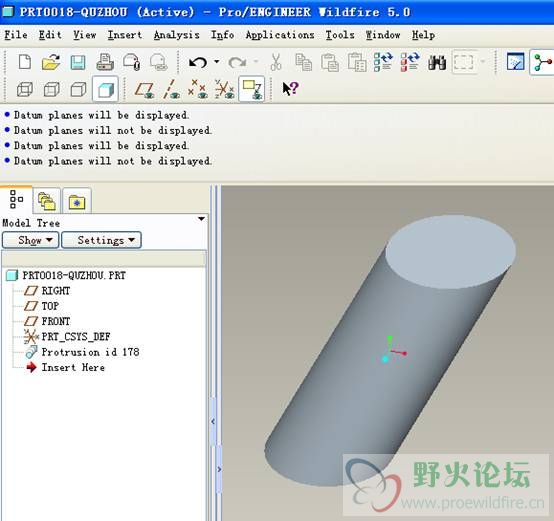Image resolution: width=554 pixels, height=521 pixels.
Task: Toggle wireframe display mode
Action: (25, 89)
